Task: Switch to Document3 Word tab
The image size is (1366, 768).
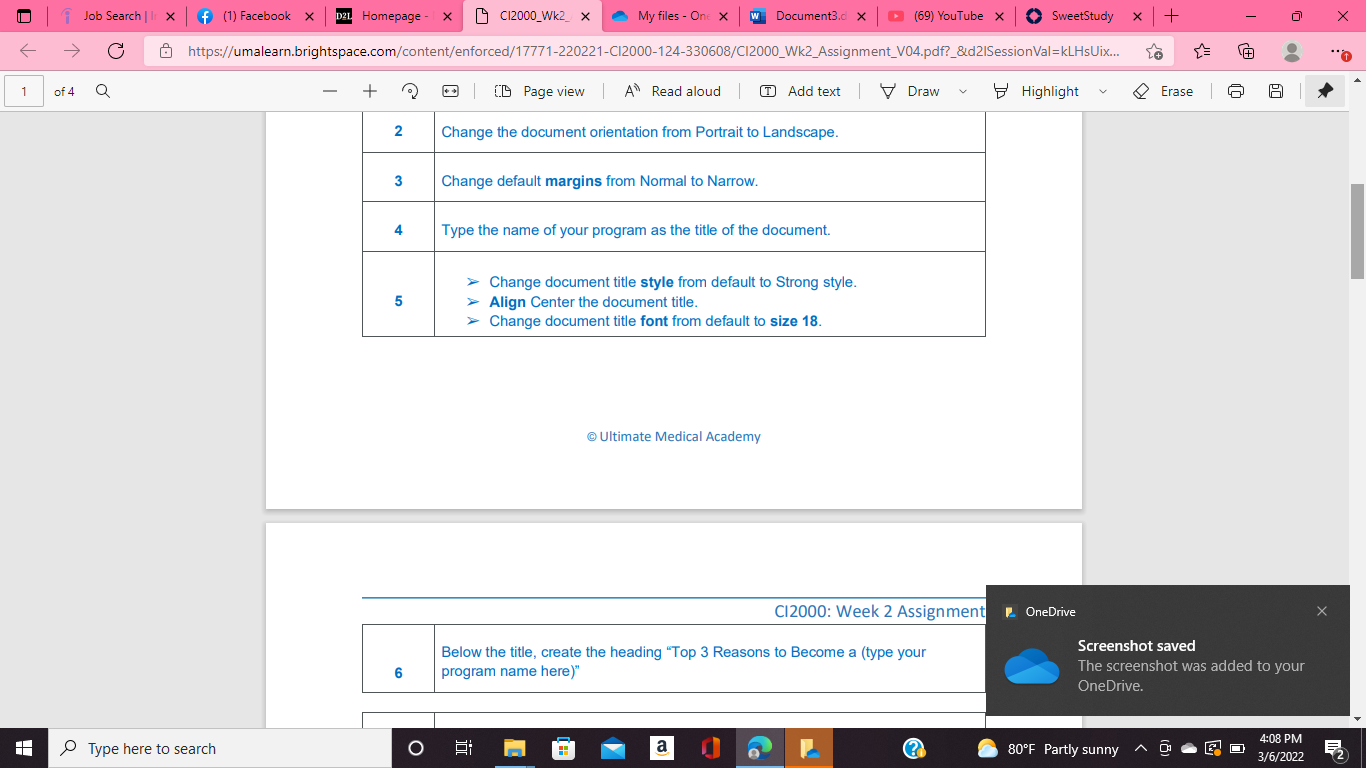Action: pos(808,16)
